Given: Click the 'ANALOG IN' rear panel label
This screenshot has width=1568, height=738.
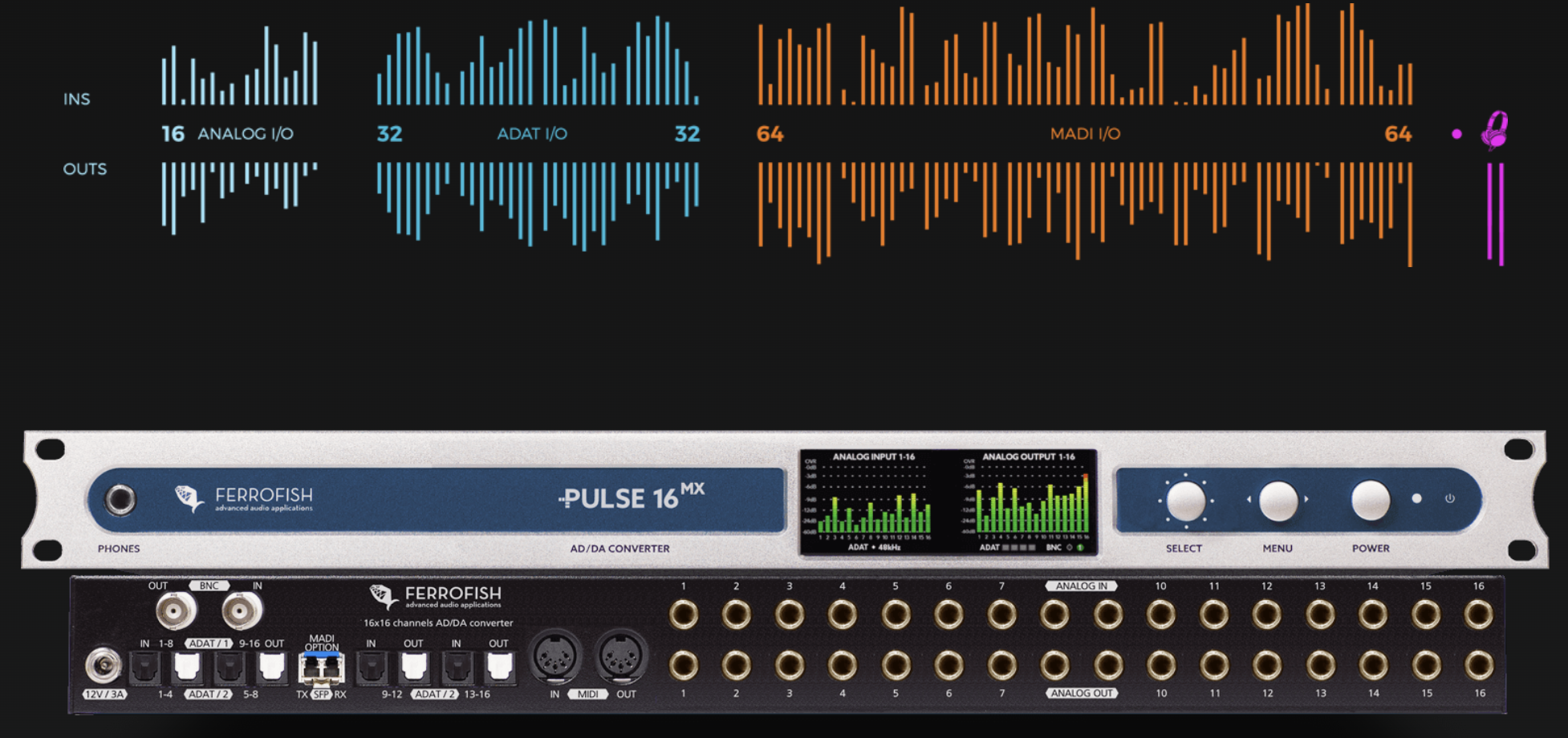Looking at the screenshot, I should [1081, 586].
